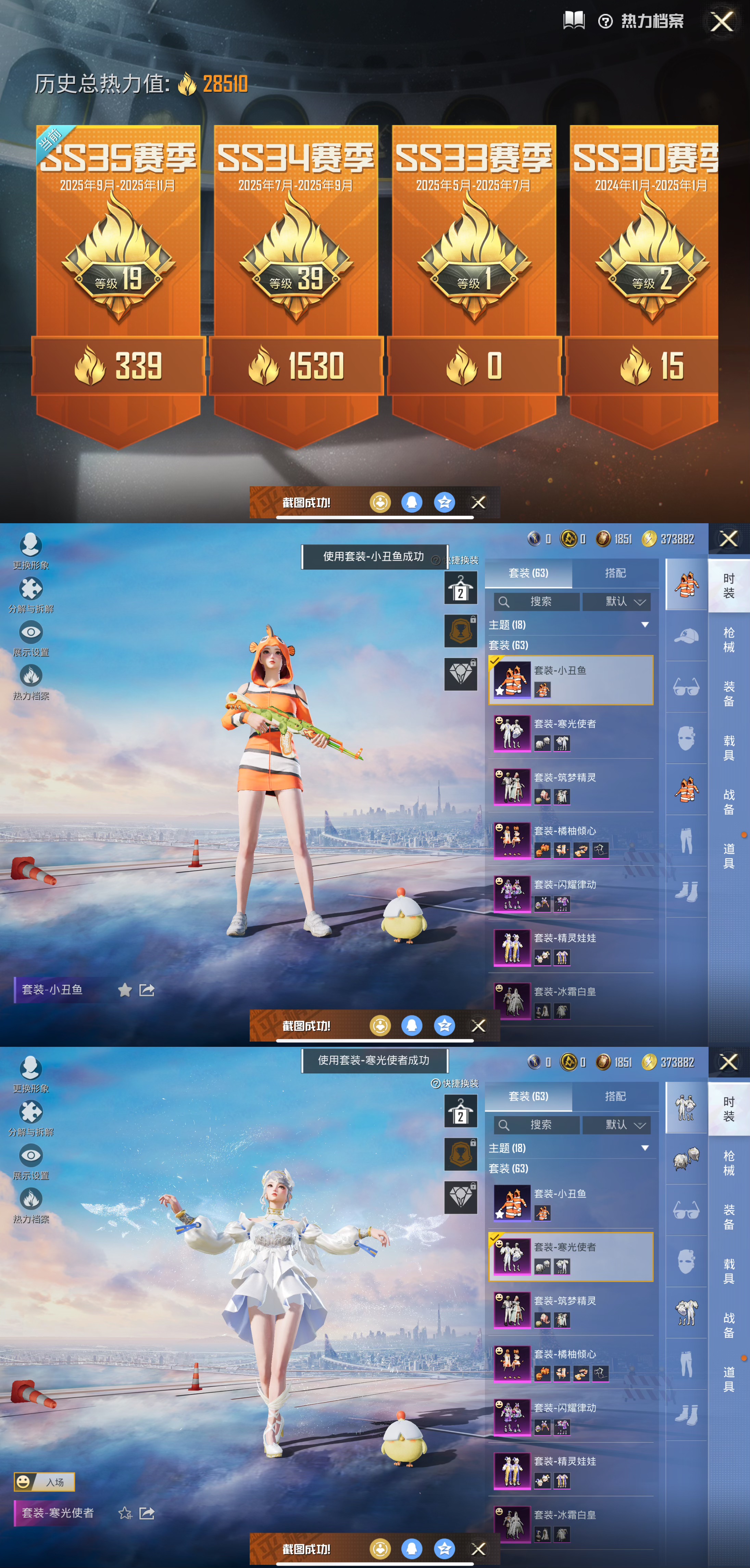Click the question mark help icon by 热力档案
Image resolution: width=750 pixels, height=1568 pixels.
605,22
